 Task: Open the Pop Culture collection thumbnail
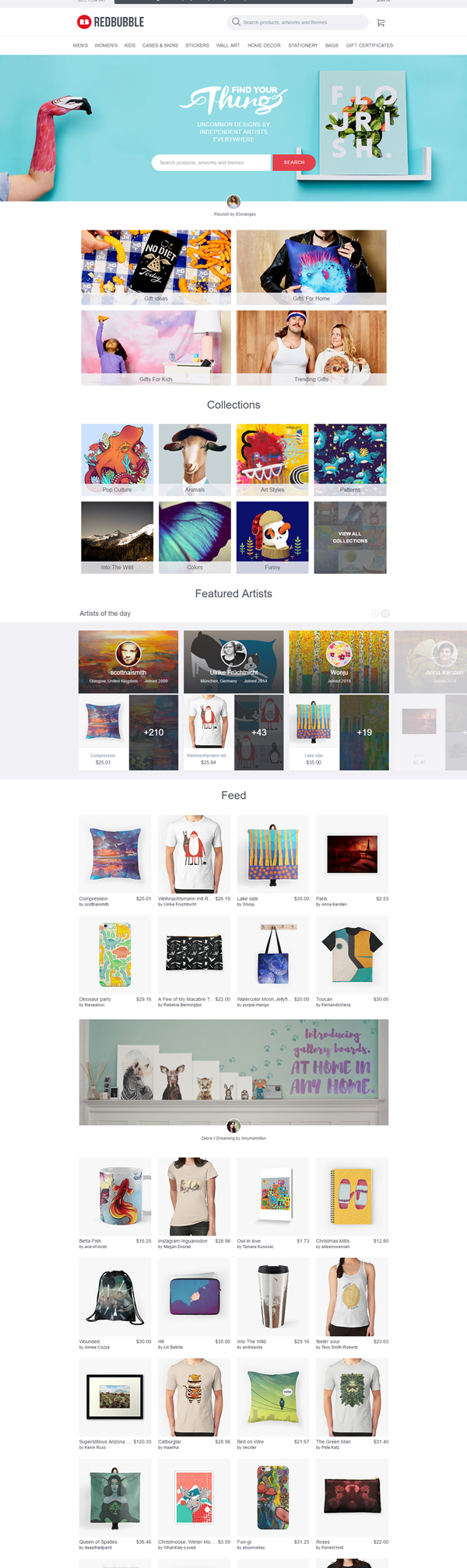coord(117,460)
